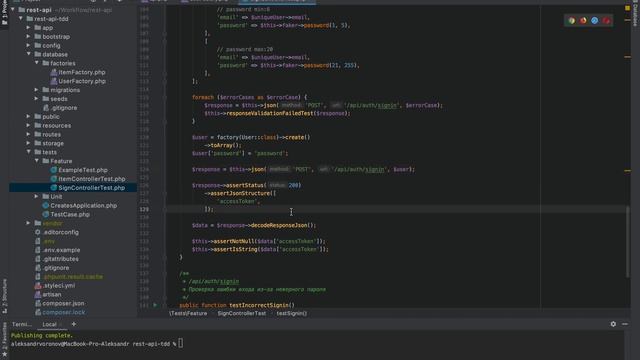Hide the terminal panel with minimize icon
The height and width of the screenshot is (360, 640).
point(625,324)
